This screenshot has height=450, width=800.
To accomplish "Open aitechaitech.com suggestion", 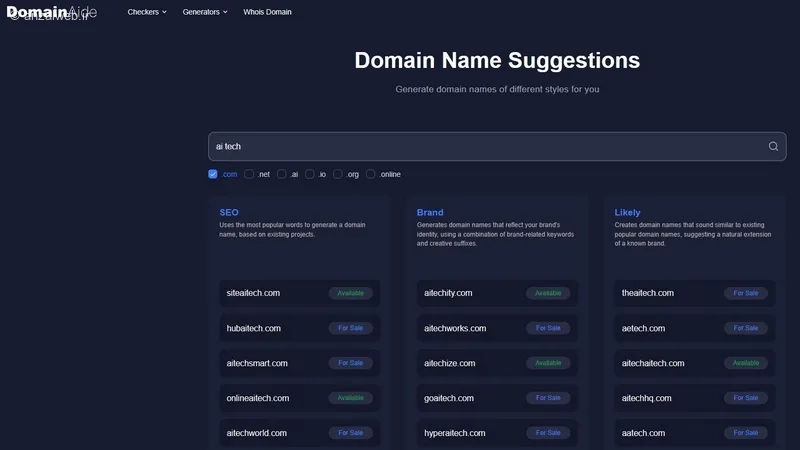I will [653, 363].
